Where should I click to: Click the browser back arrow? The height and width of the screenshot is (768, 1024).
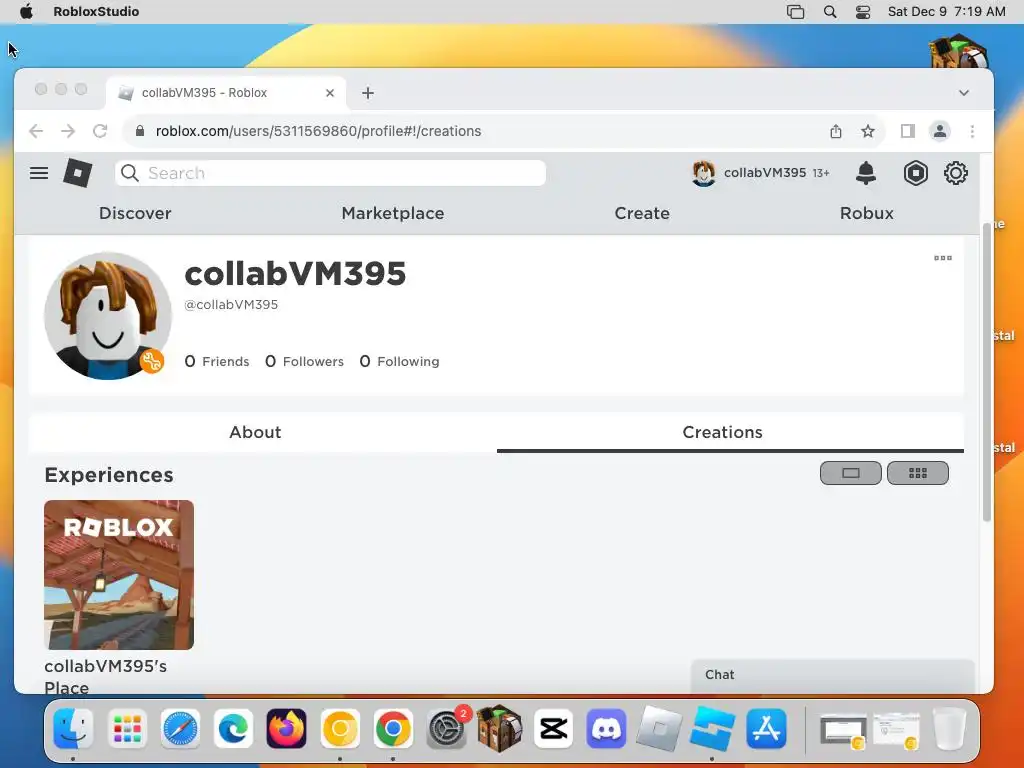click(36, 131)
